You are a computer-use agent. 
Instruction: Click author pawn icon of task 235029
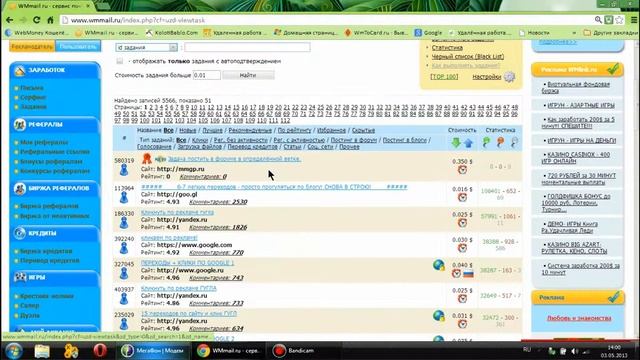[124, 324]
